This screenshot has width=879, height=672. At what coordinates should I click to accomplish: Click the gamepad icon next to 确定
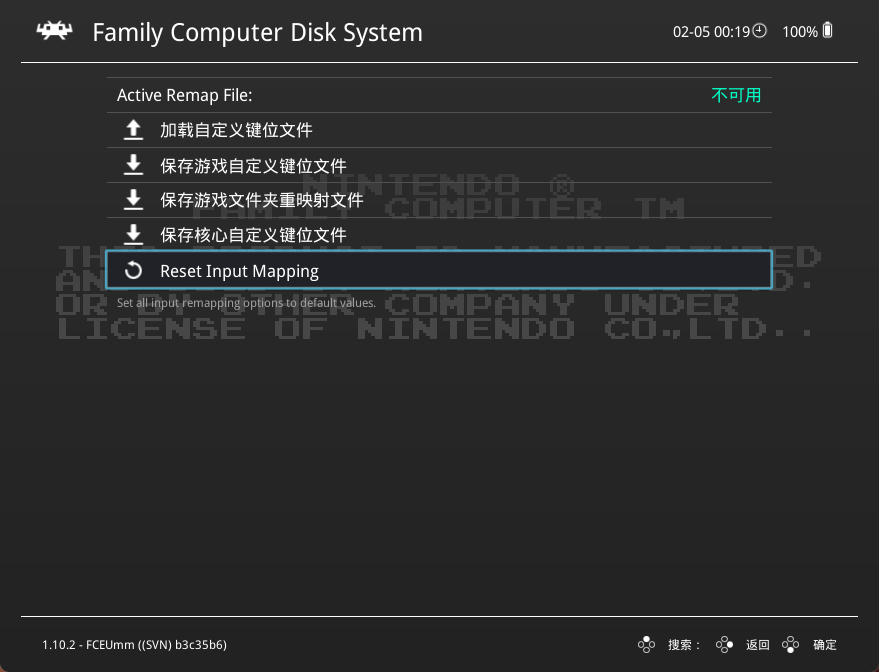pos(790,645)
